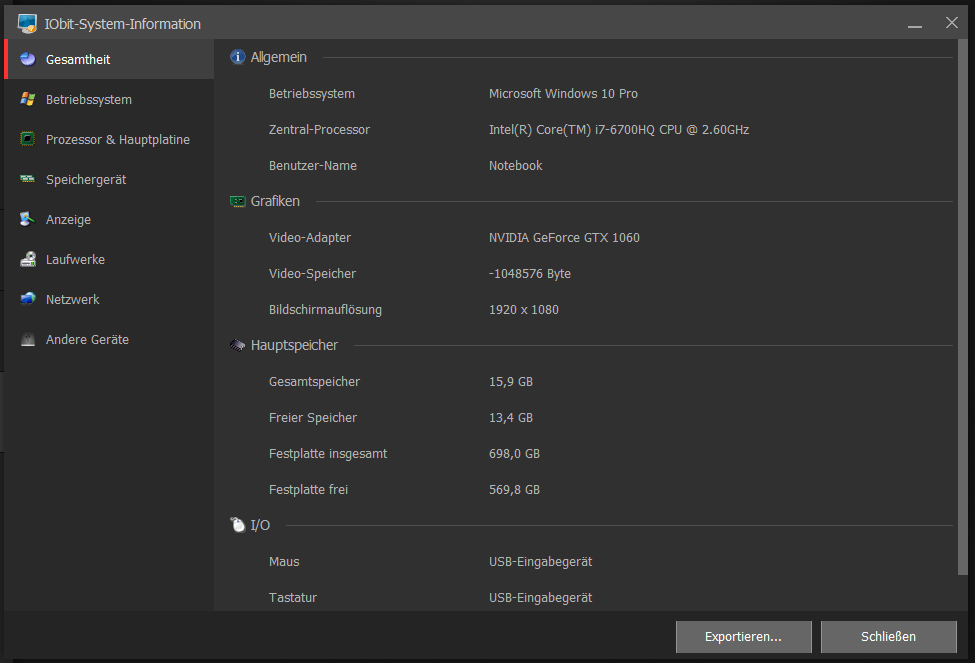The height and width of the screenshot is (663, 975).
Task: Click the Speichergerät memory module icon
Action: coord(28,179)
